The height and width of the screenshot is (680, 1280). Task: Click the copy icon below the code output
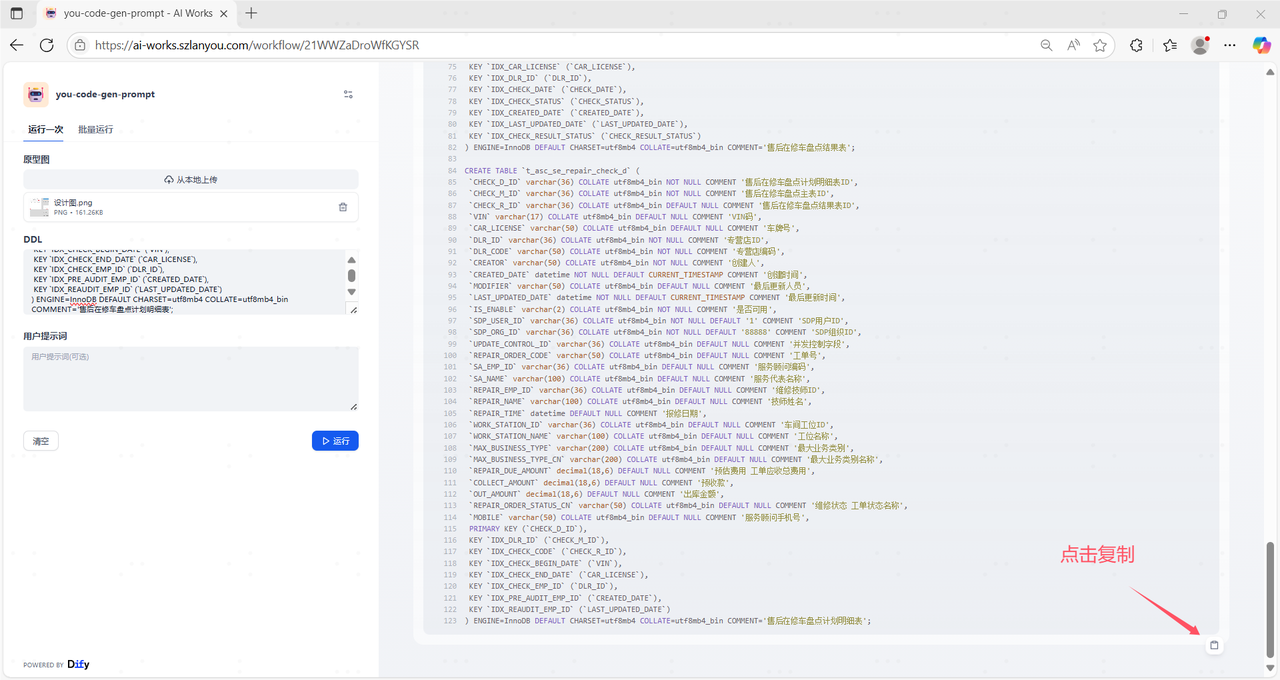point(1214,645)
